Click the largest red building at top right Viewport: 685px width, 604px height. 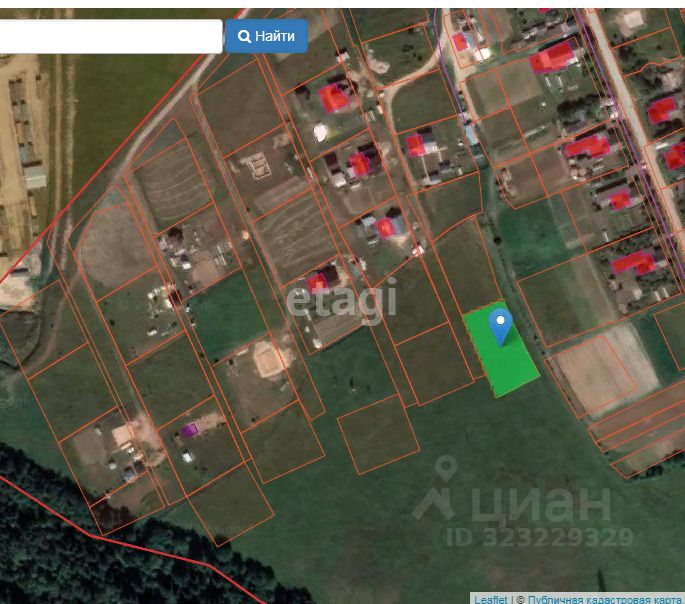[x=553, y=58]
